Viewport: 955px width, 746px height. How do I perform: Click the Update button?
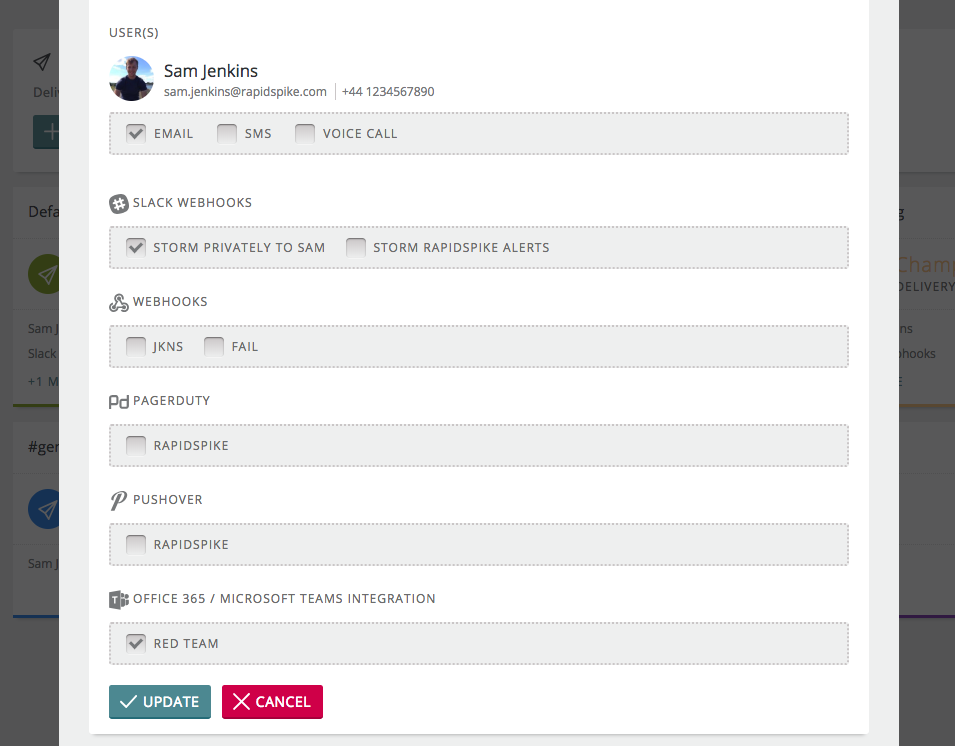(160, 702)
